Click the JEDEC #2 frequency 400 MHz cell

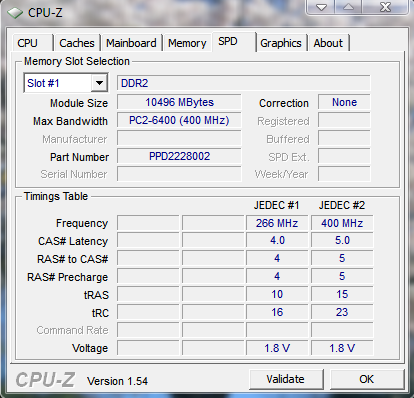pyautogui.click(x=342, y=223)
